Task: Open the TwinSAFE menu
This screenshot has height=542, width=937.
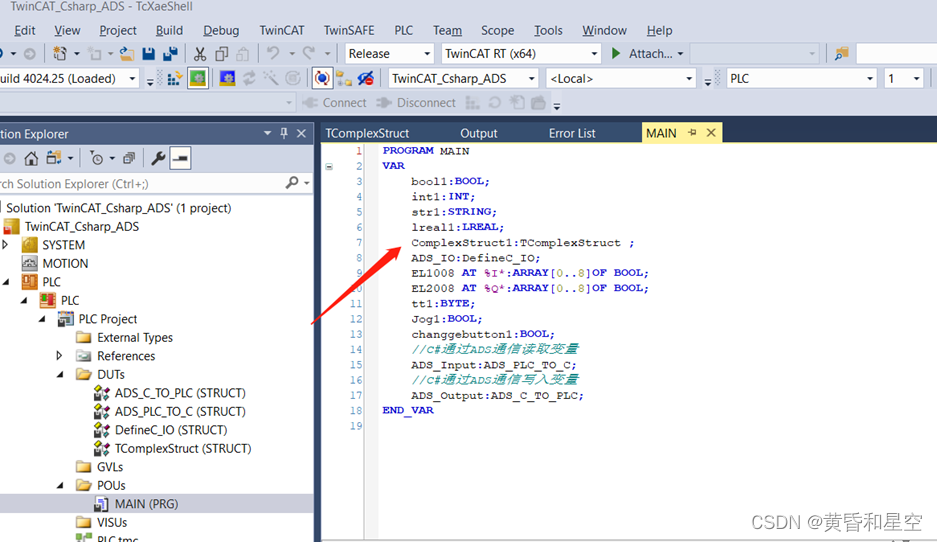Action: pos(349,30)
